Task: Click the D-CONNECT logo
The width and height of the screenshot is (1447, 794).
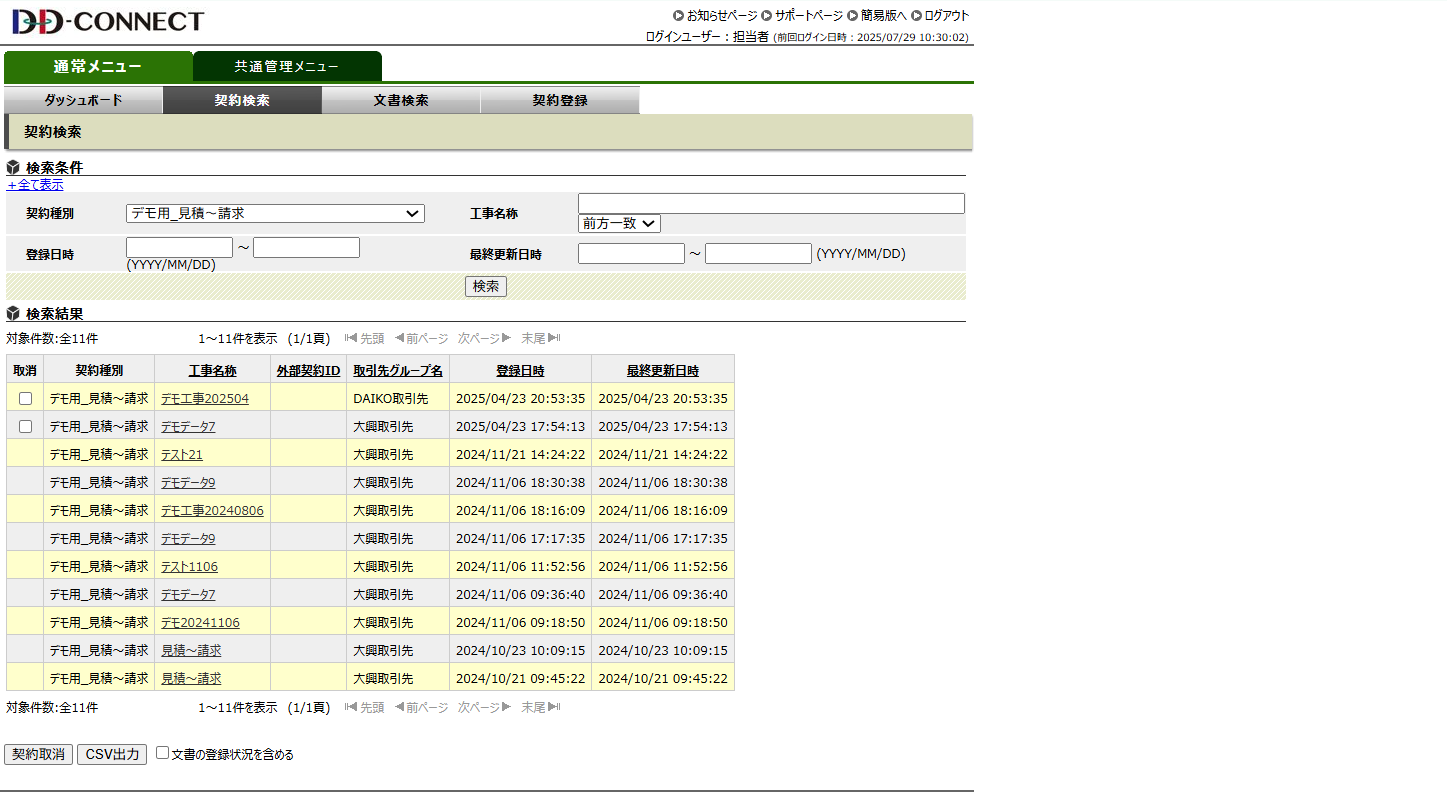Action: (104, 20)
